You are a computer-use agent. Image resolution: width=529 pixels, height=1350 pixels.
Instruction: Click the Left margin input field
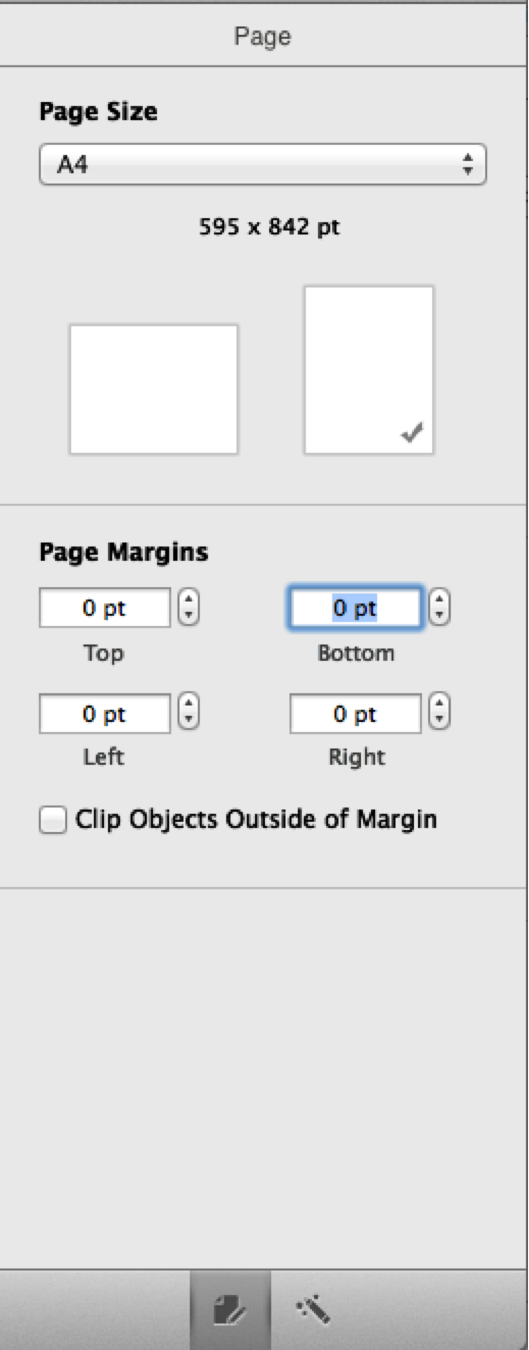105,714
